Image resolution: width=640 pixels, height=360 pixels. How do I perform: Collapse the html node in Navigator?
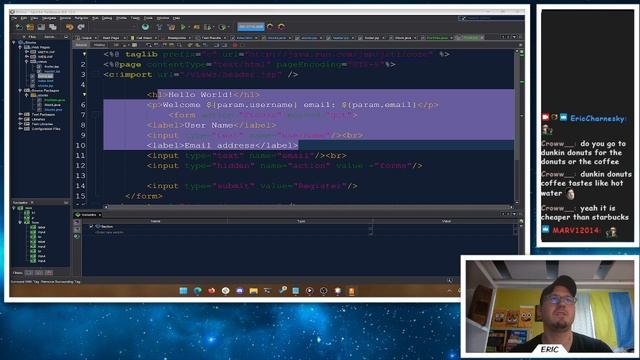pyautogui.click(x=14, y=208)
